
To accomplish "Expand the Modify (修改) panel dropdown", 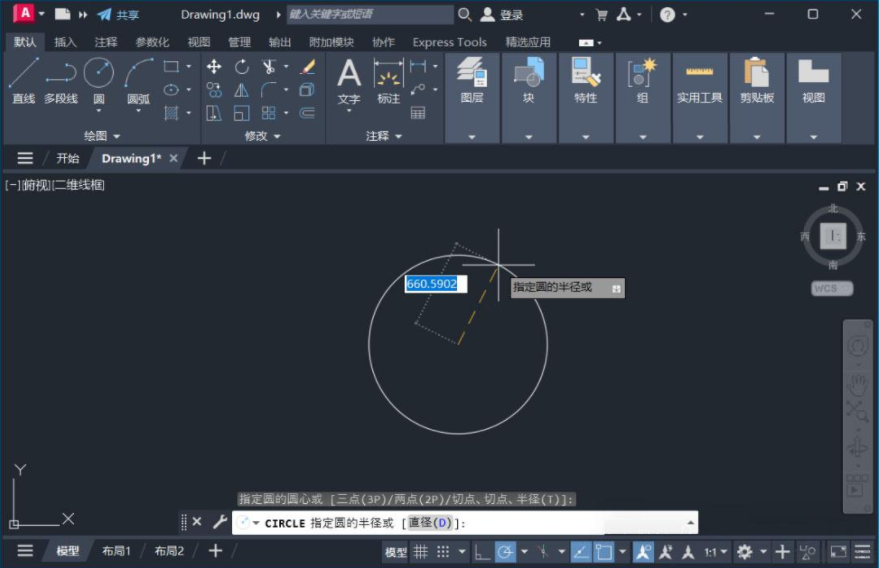I will 262,136.
